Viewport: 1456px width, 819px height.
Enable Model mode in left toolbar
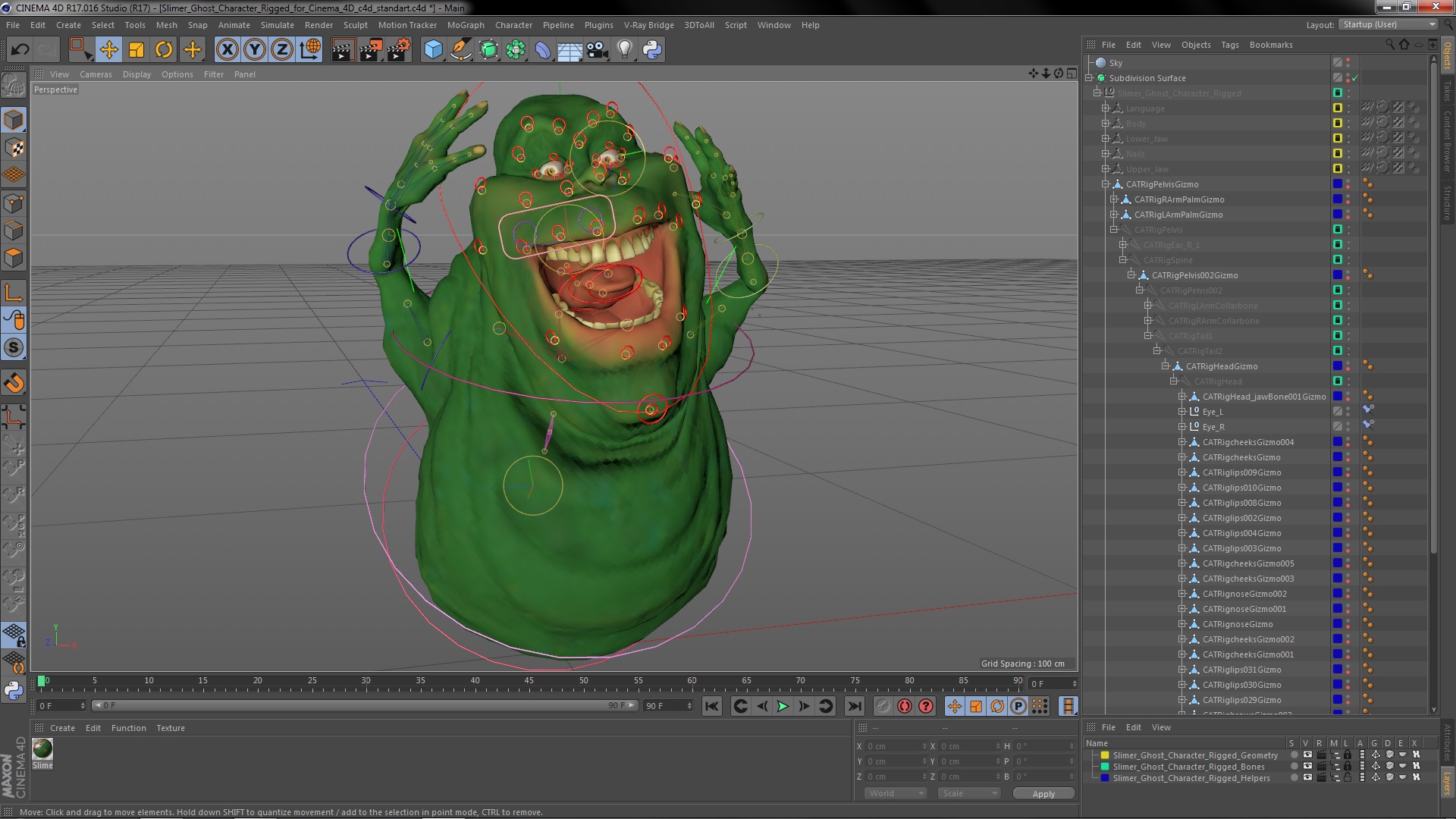[x=14, y=120]
